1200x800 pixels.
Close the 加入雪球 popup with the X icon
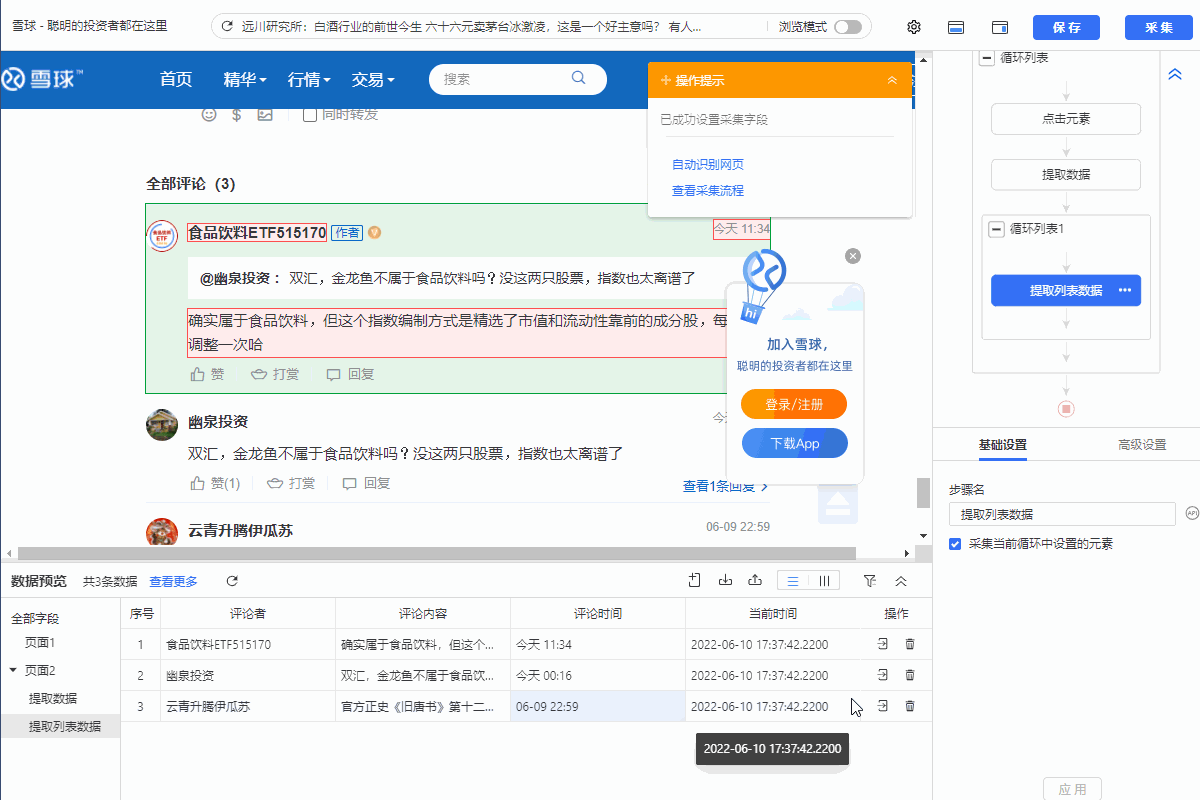coord(853,256)
